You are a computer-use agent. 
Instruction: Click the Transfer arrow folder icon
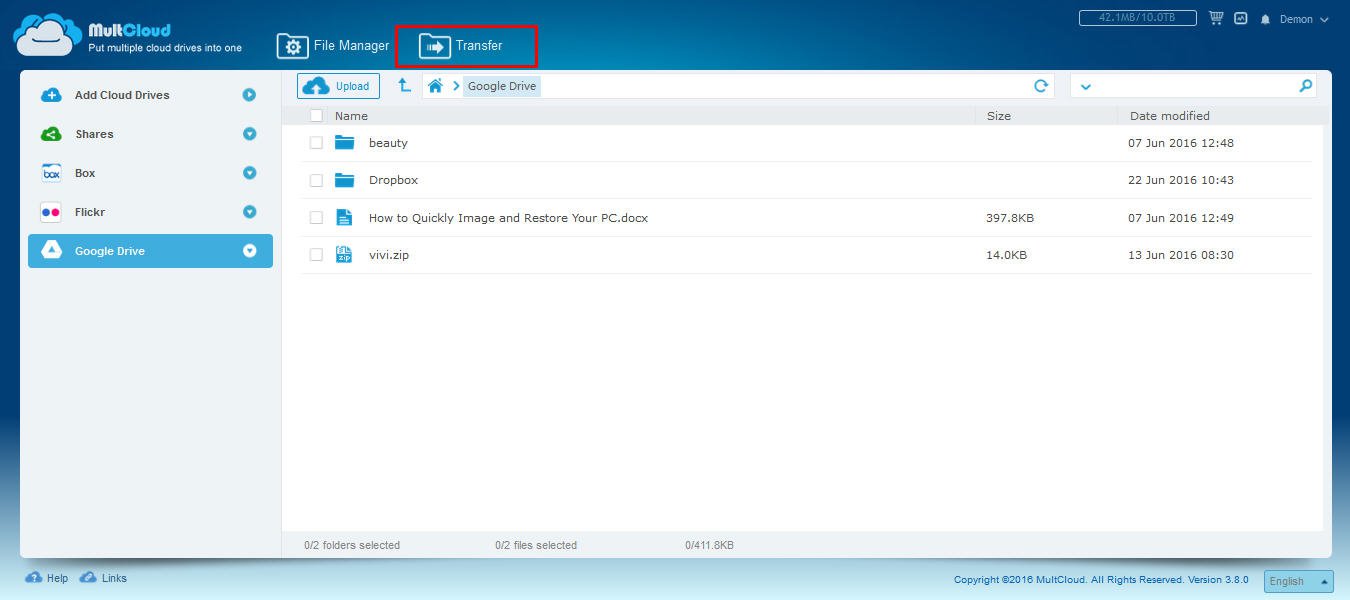tap(434, 46)
